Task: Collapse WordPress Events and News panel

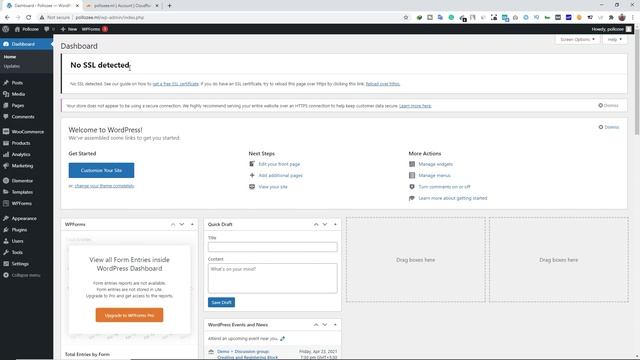Action: coord(335,325)
